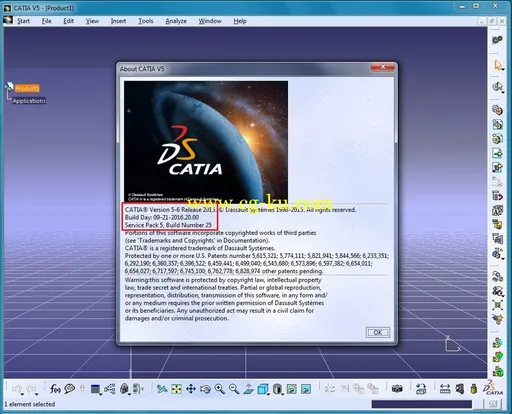Click the Undo icon in bottom toolbar
Viewport: 512px width, 414px height.
[17, 389]
